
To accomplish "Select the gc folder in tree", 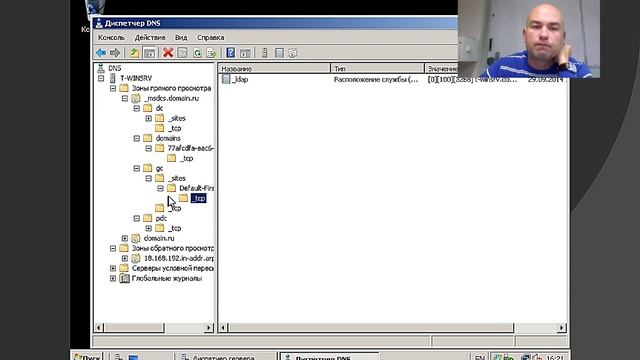I will tap(159, 168).
